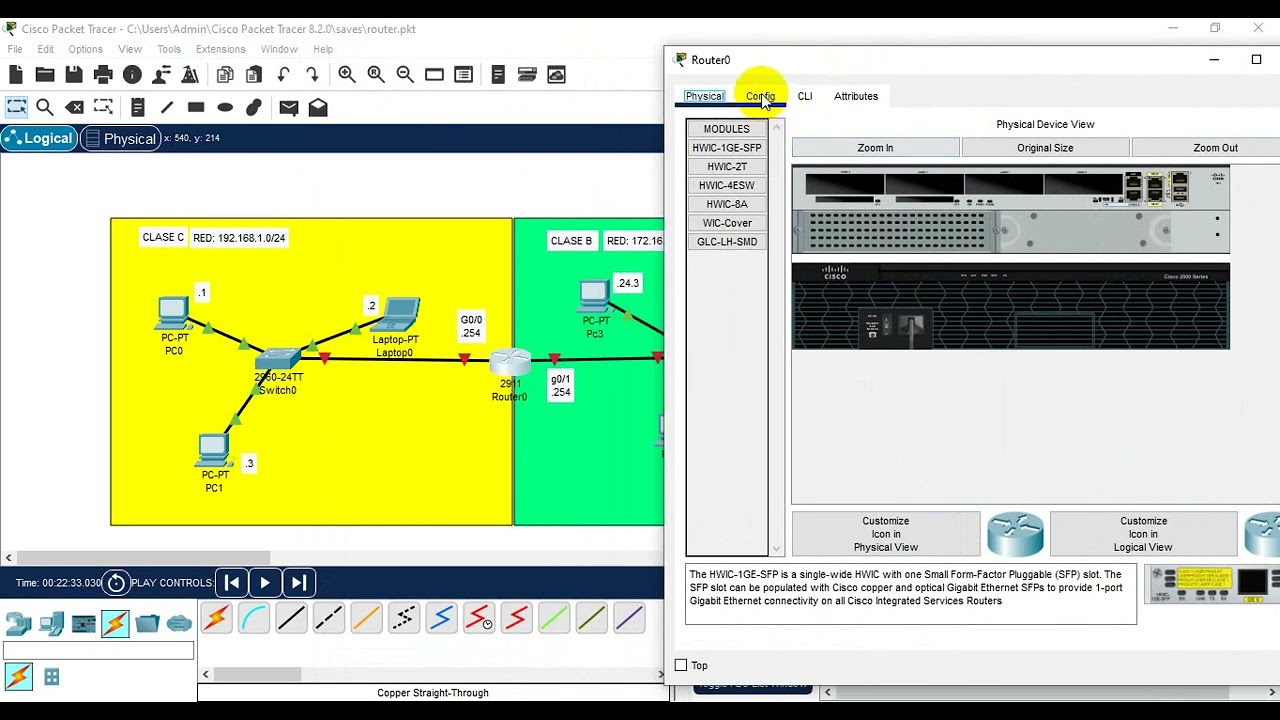Image resolution: width=1280 pixels, height=720 pixels.
Task: Select the GLC-LH-SMD module
Action: [x=727, y=242]
